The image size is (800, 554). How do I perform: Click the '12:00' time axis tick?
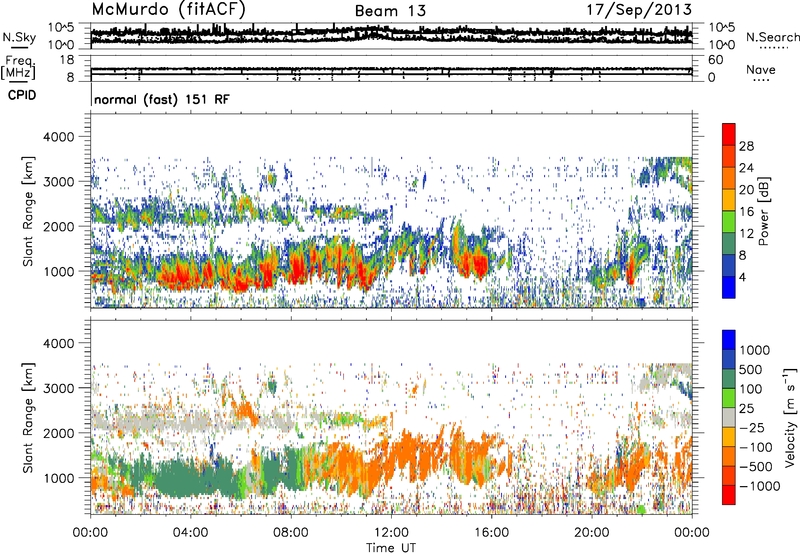coord(391,533)
